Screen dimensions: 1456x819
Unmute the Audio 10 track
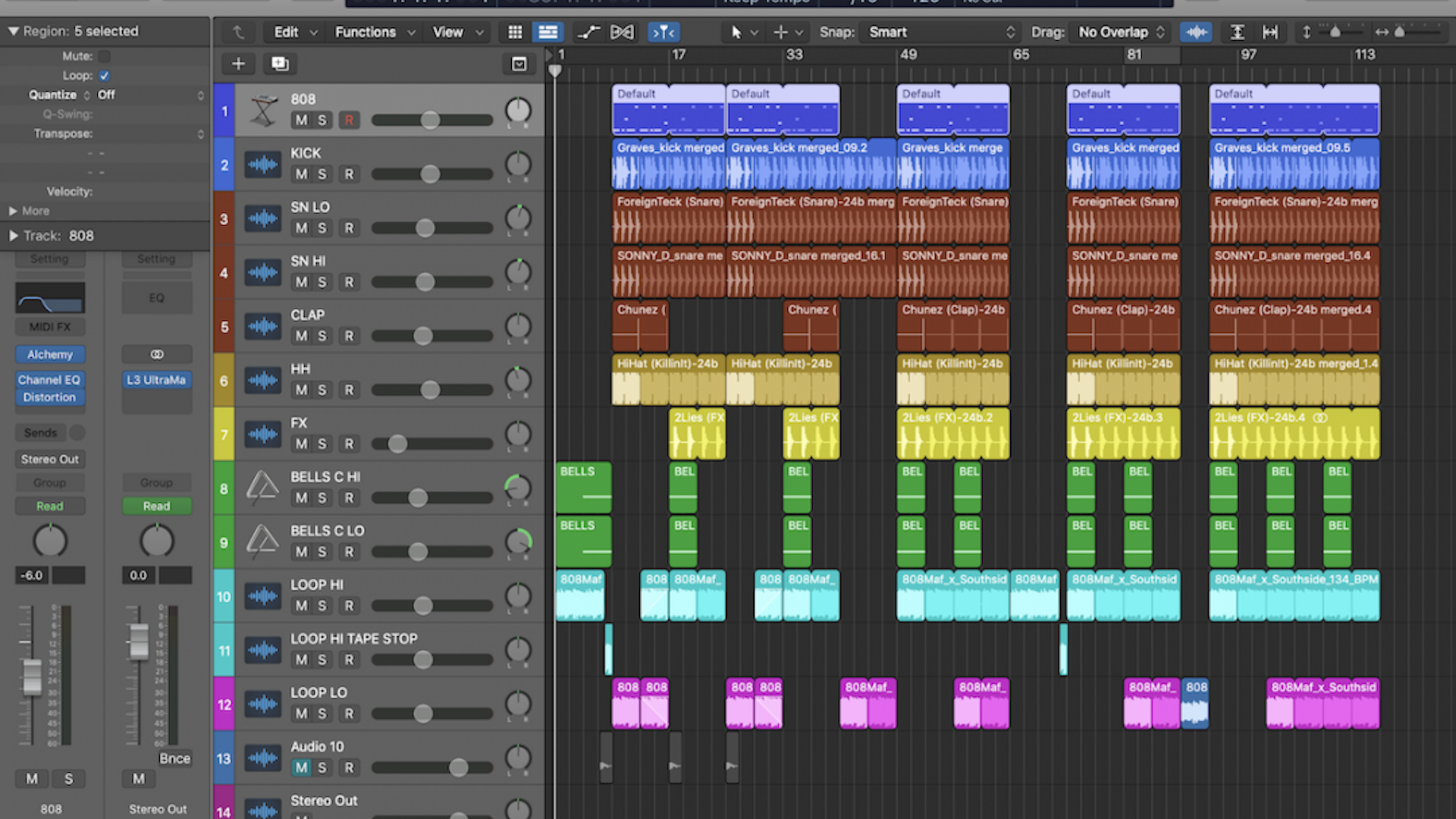[301, 767]
